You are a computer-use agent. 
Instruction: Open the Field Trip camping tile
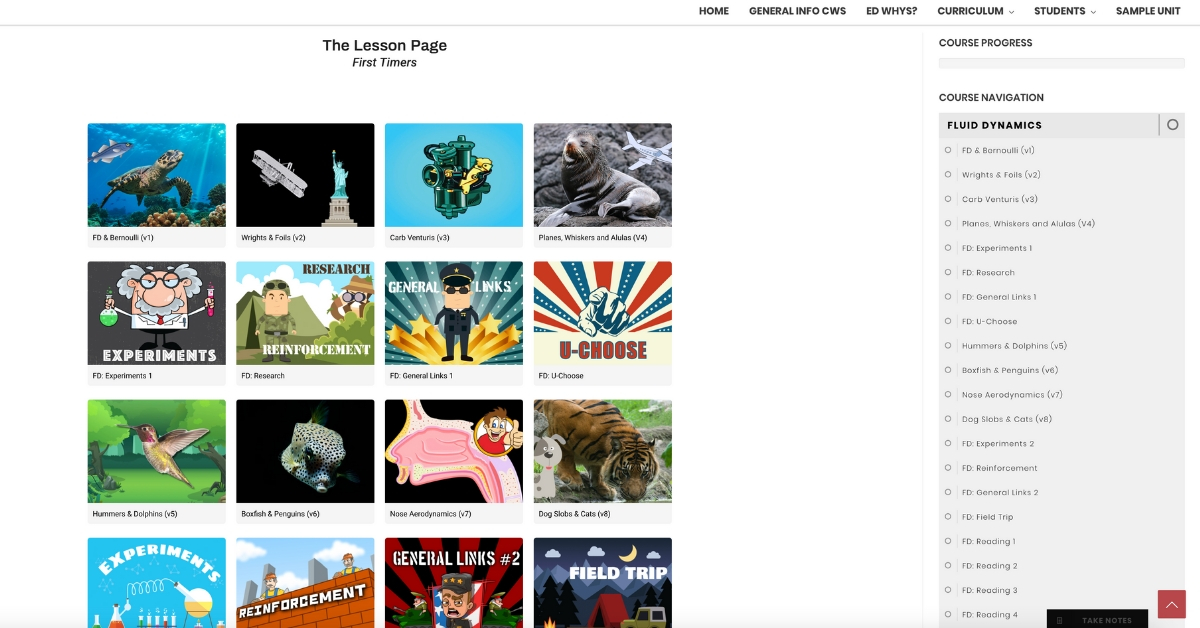[603, 583]
